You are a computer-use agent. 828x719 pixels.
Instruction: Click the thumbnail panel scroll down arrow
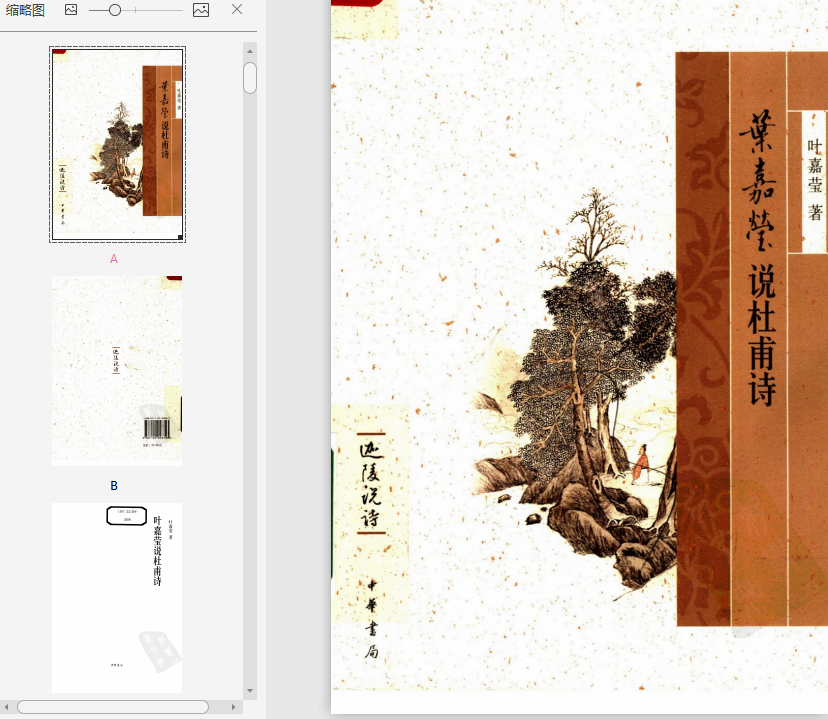tap(250, 690)
